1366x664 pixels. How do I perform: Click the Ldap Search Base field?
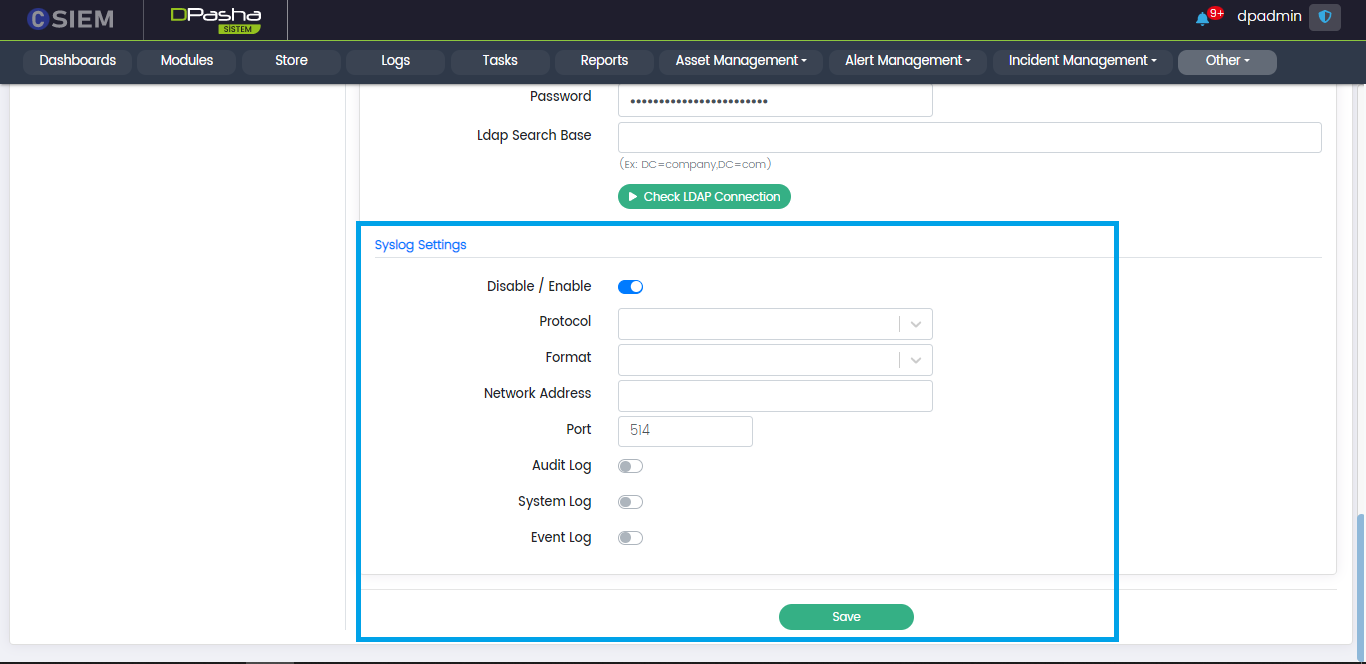pyautogui.click(x=969, y=137)
